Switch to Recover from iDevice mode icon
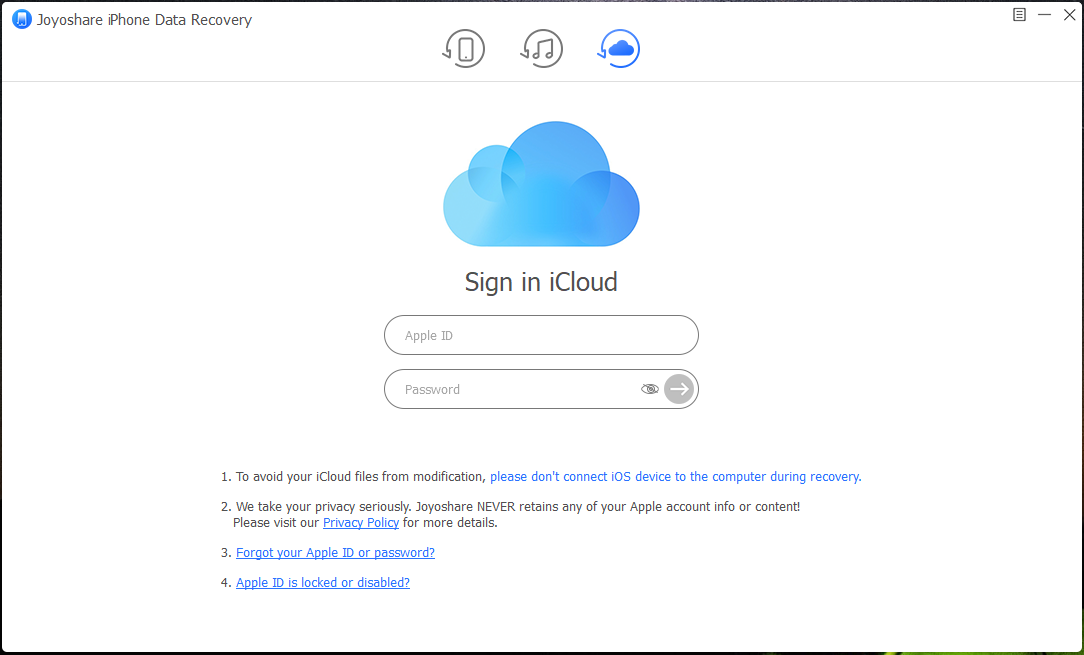 (465, 48)
